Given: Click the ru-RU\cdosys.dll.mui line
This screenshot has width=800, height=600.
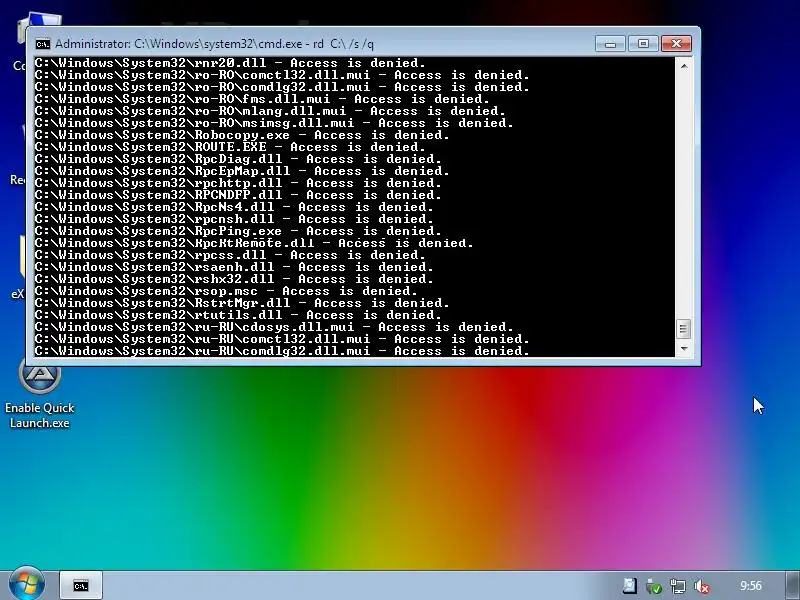Looking at the screenshot, I should 274,327.
